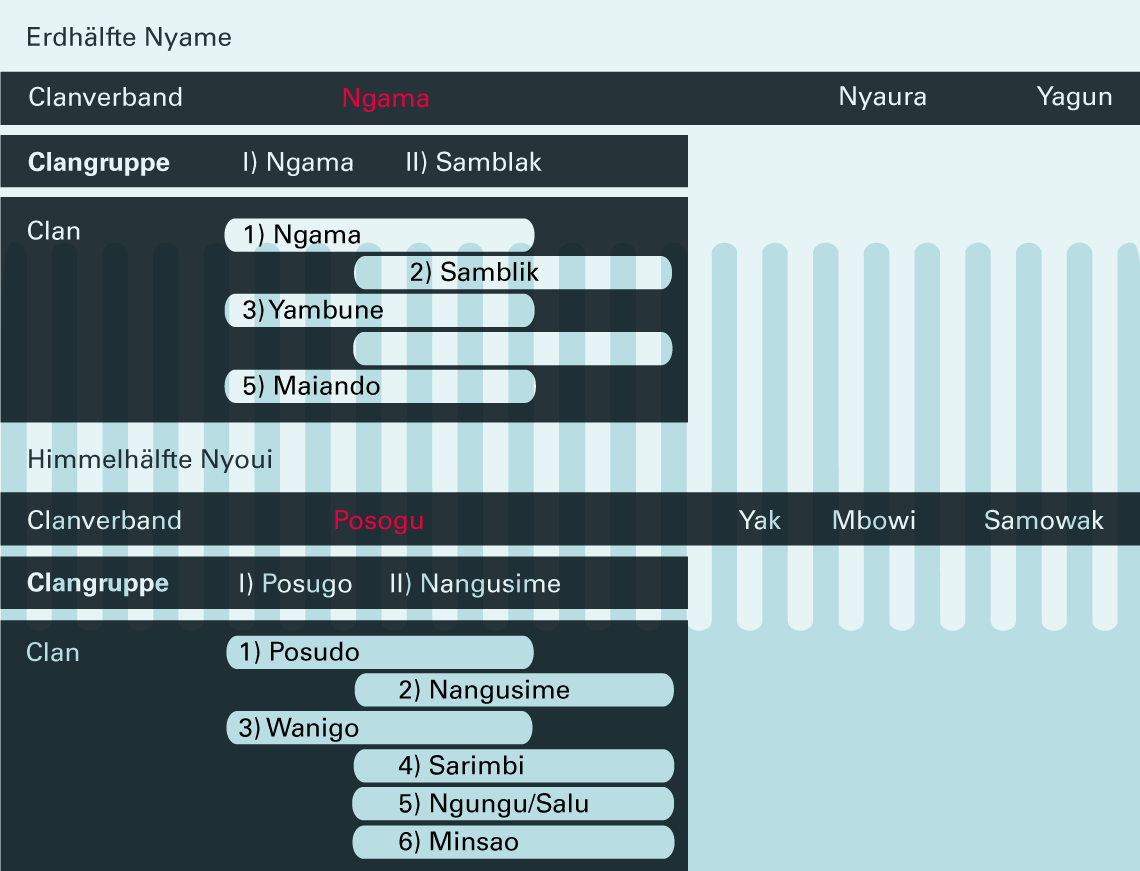The height and width of the screenshot is (871, 1140).
Task: Choose the 3) Wanigo clan pill
Action: 379,728
